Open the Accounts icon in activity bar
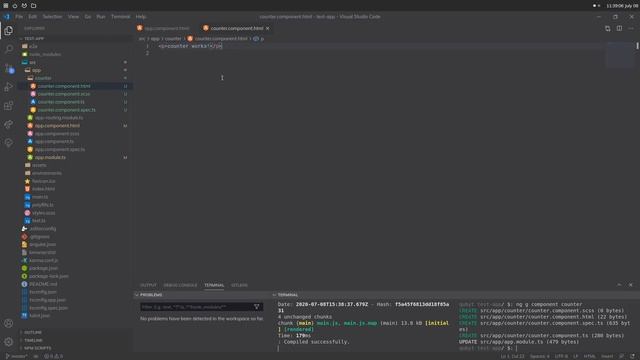Image resolution: width=640 pixels, height=360 pixels. 9,323
